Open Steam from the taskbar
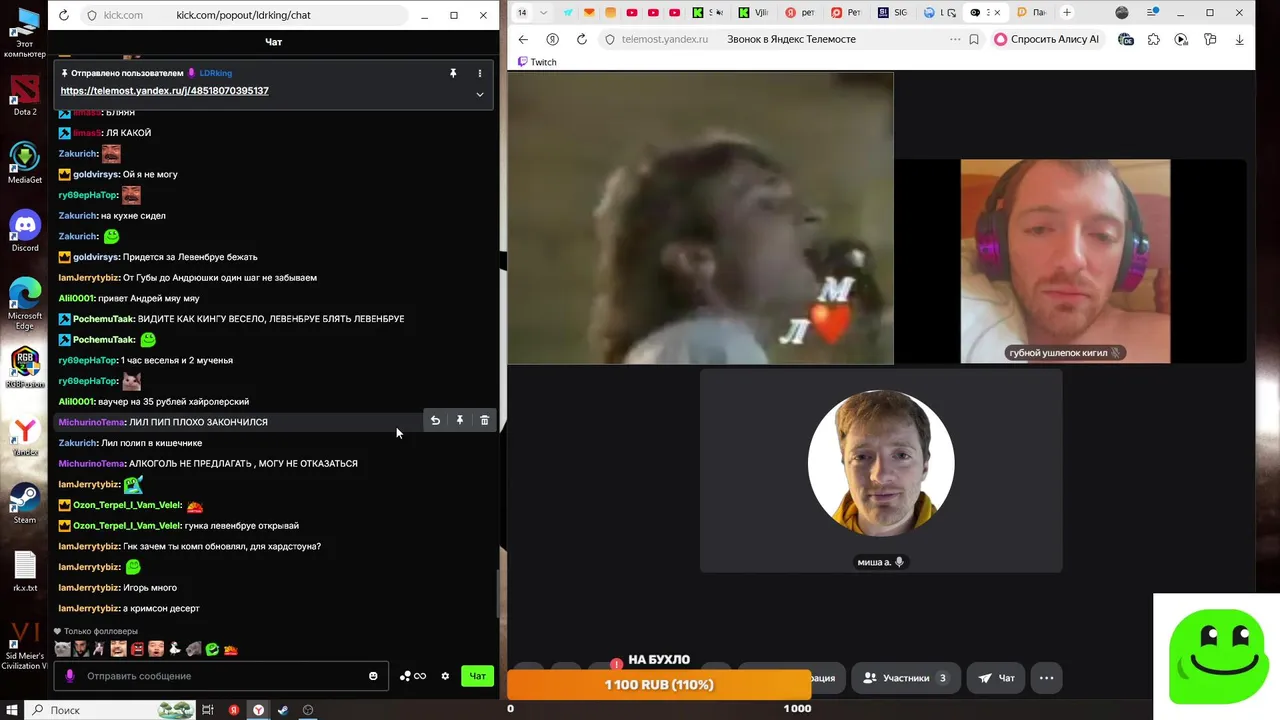1280x720 pixels. (x=283, y=710)
